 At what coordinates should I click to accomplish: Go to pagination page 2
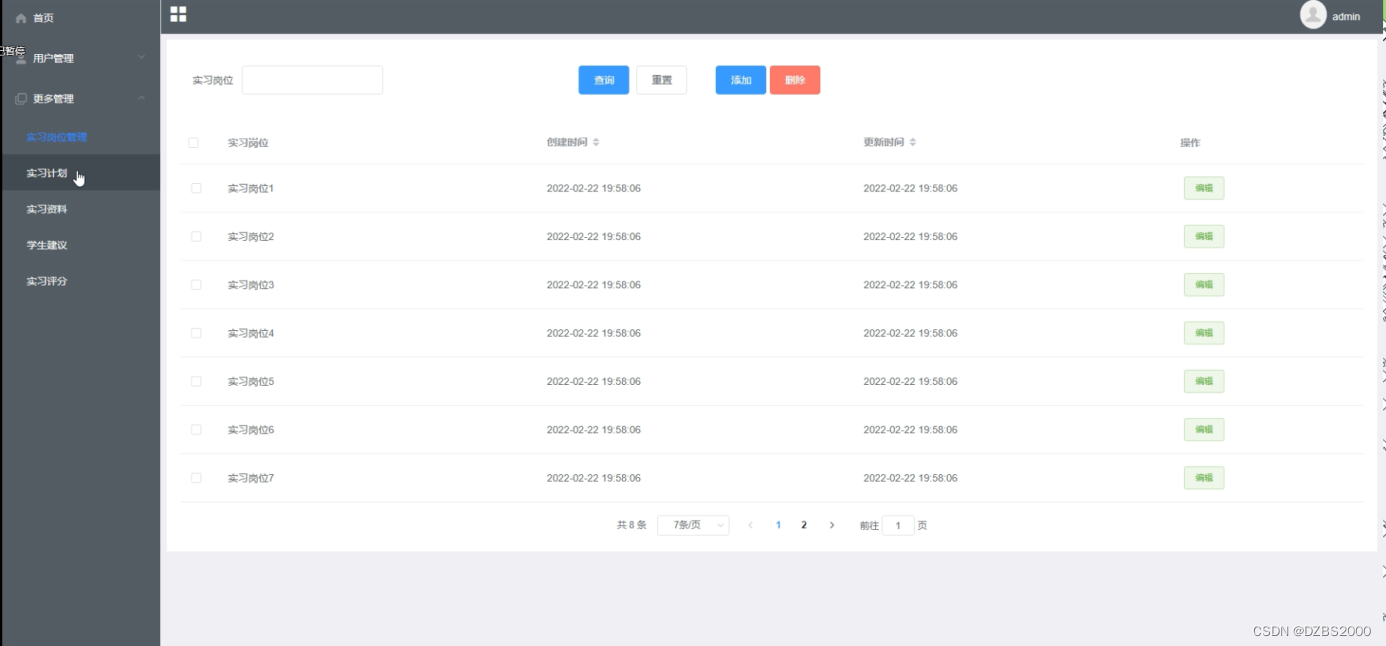[804, 525]
